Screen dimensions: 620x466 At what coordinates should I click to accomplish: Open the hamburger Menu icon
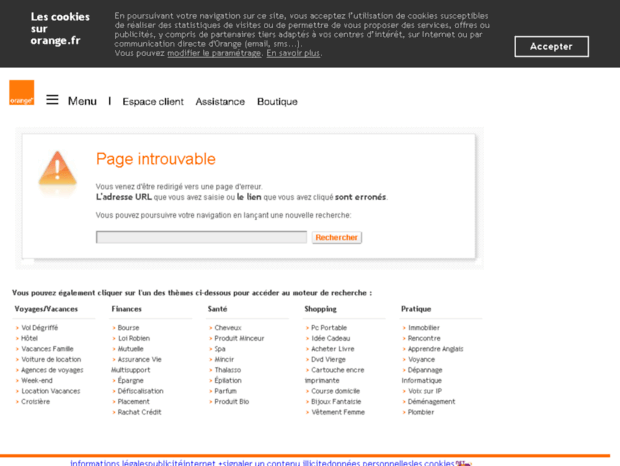[52, 100]
